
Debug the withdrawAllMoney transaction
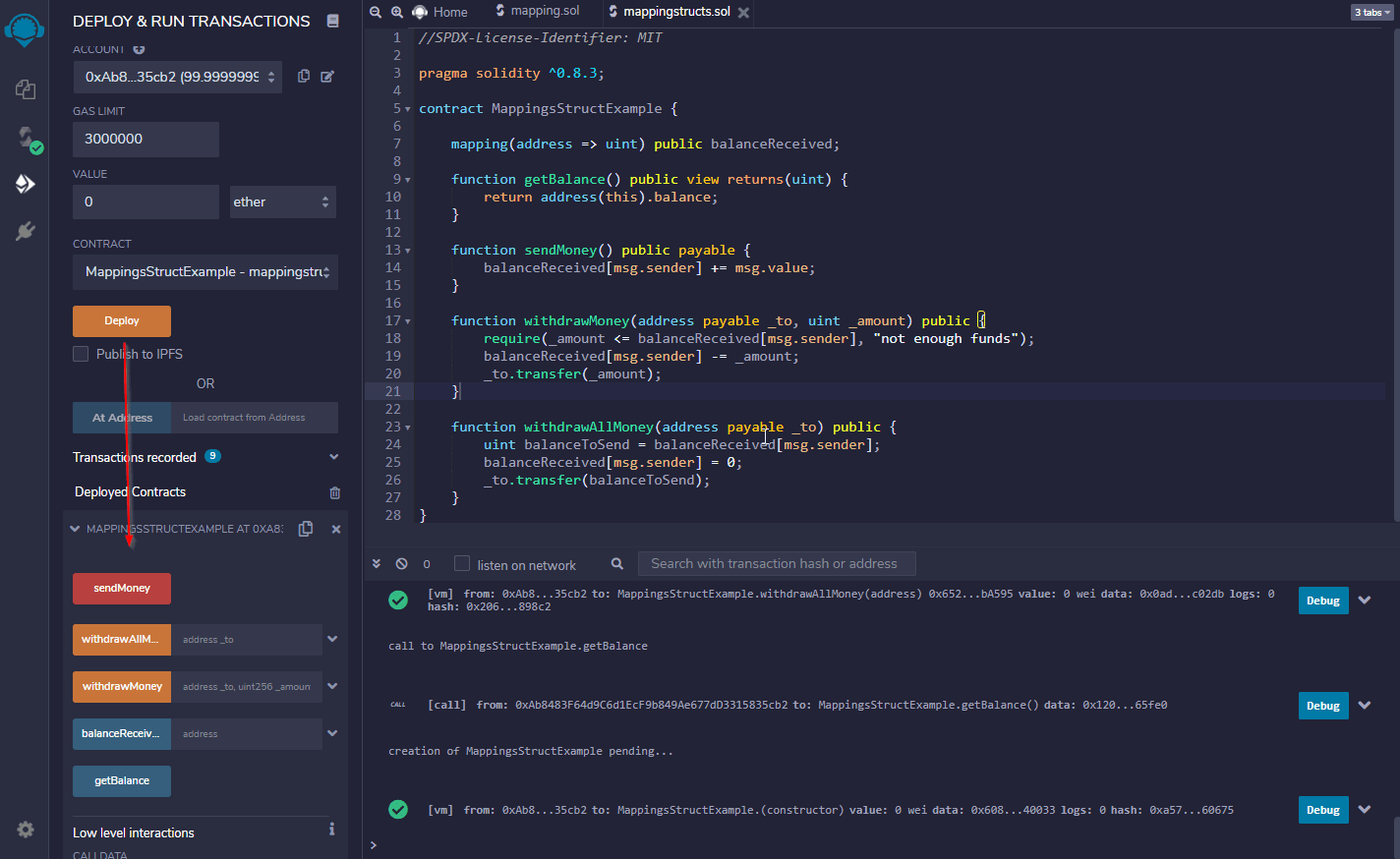coord(1323,601)
